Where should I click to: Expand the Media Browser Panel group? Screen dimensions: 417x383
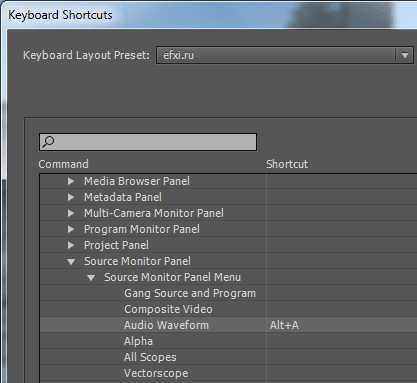70,181
